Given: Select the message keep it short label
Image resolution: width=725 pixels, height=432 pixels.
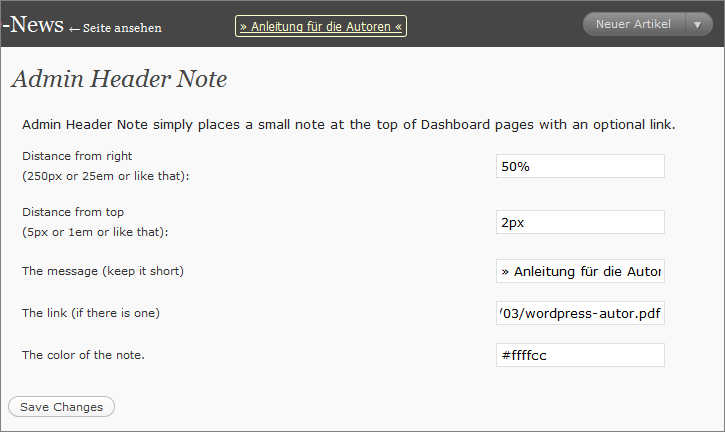Looking at the screenshot, I should point(103,271).
